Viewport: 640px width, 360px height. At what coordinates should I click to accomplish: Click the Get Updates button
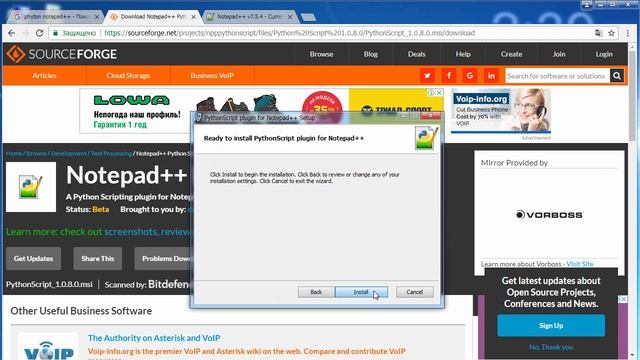[33, 258]
